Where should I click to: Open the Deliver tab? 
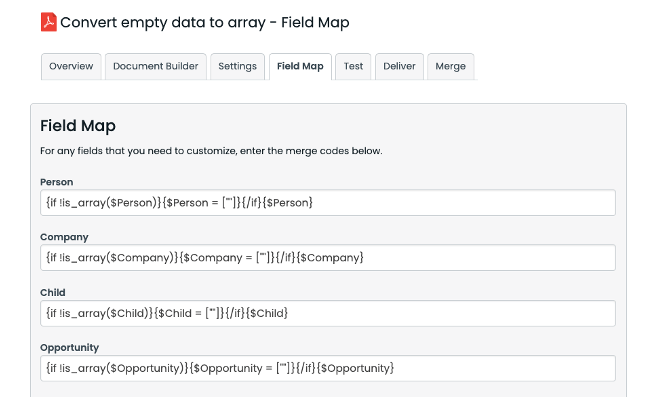click(x=399, y=67)
